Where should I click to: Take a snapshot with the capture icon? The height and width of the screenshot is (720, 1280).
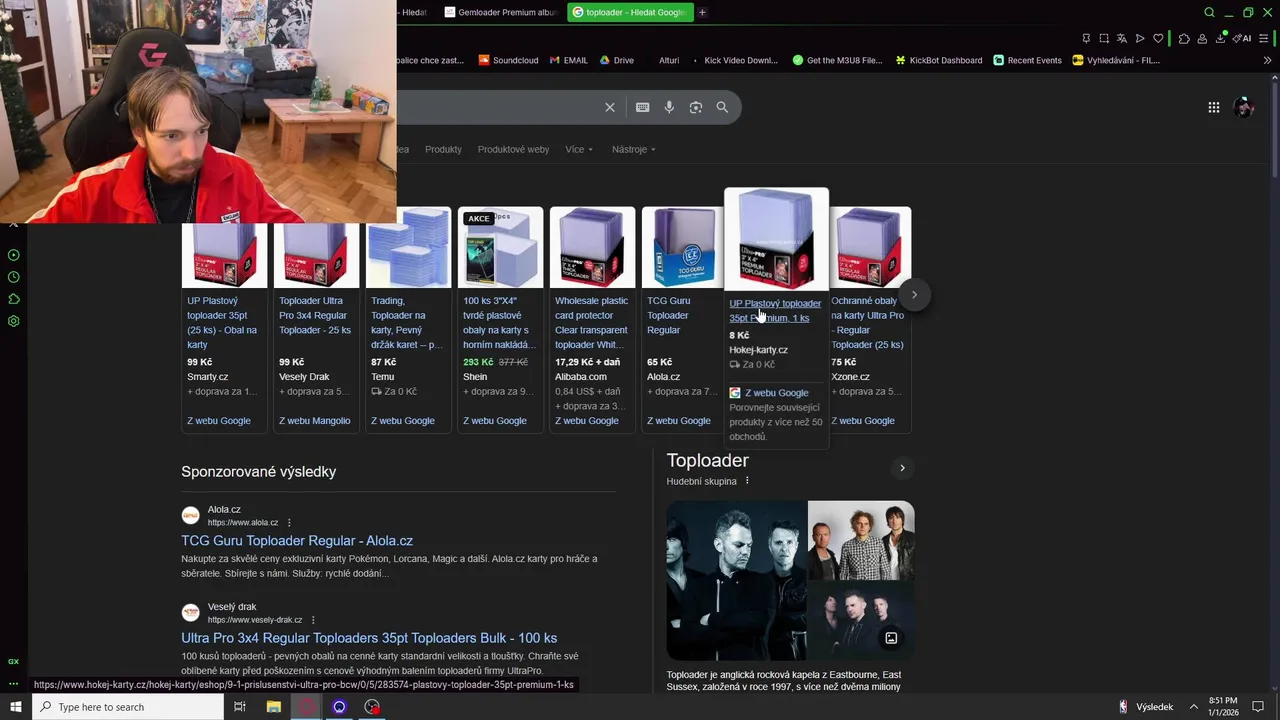click(x=1104, y=38)
